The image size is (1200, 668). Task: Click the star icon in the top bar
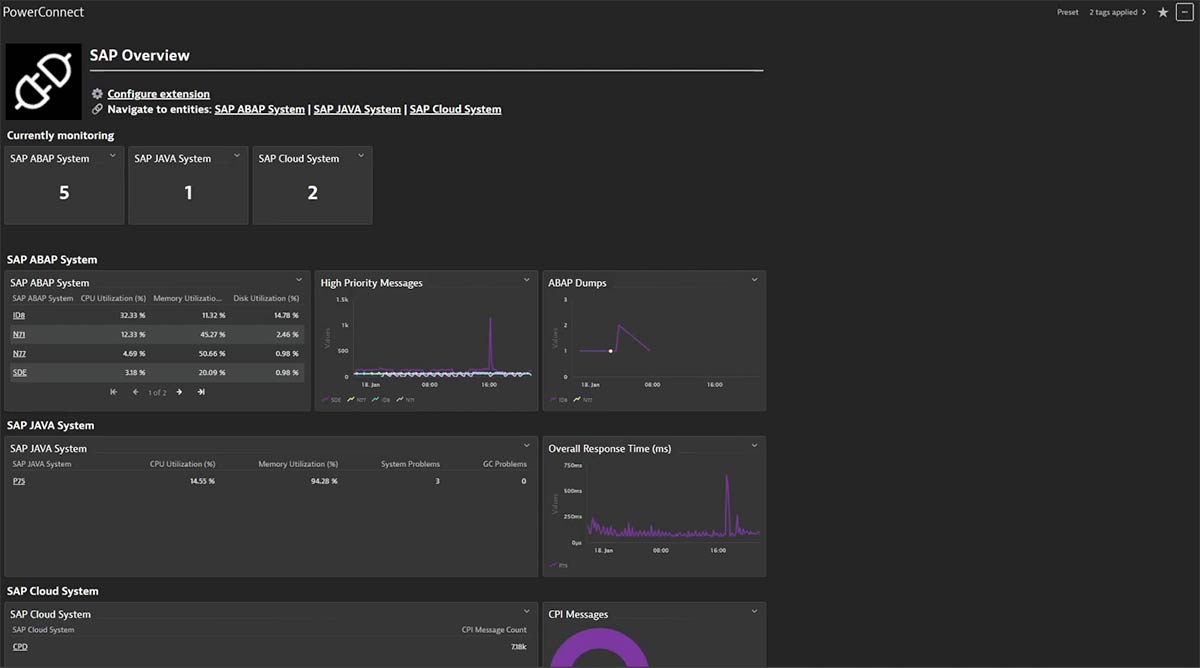point(1162,12)
